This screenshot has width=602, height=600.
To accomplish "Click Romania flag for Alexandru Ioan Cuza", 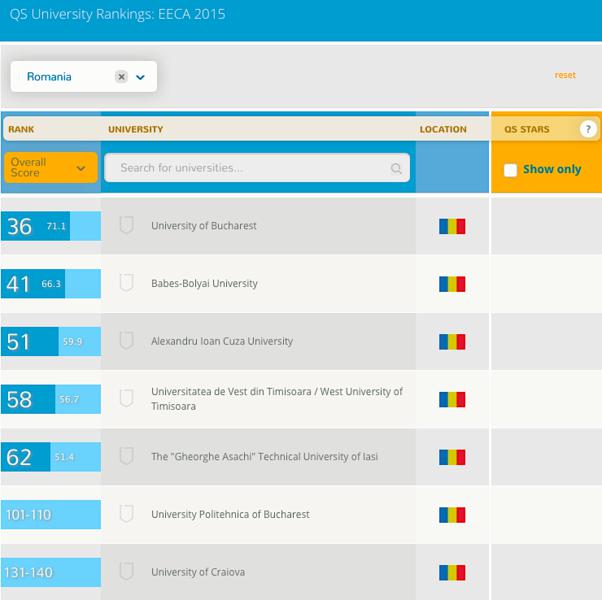I will (x=452, y=342).
